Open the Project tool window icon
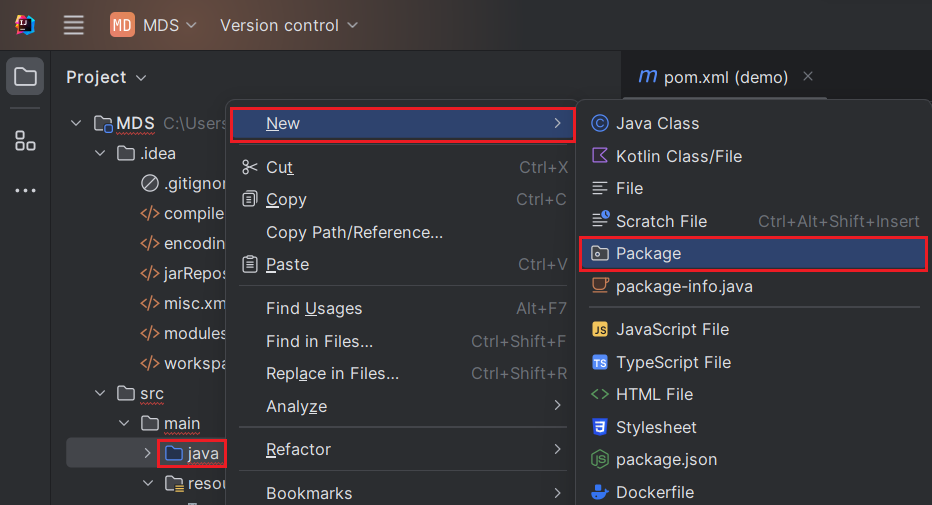The image size is (932, 505). click(x=25, y=77)
